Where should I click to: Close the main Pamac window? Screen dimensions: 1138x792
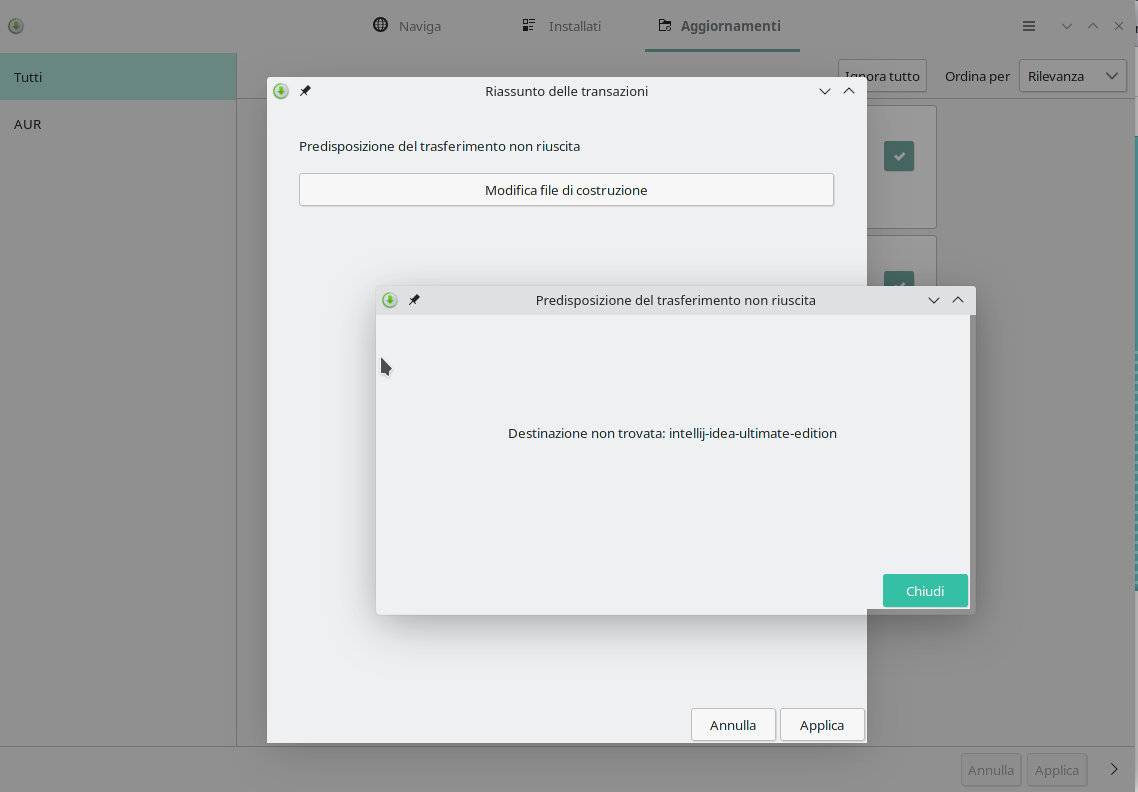point(1118,26)
